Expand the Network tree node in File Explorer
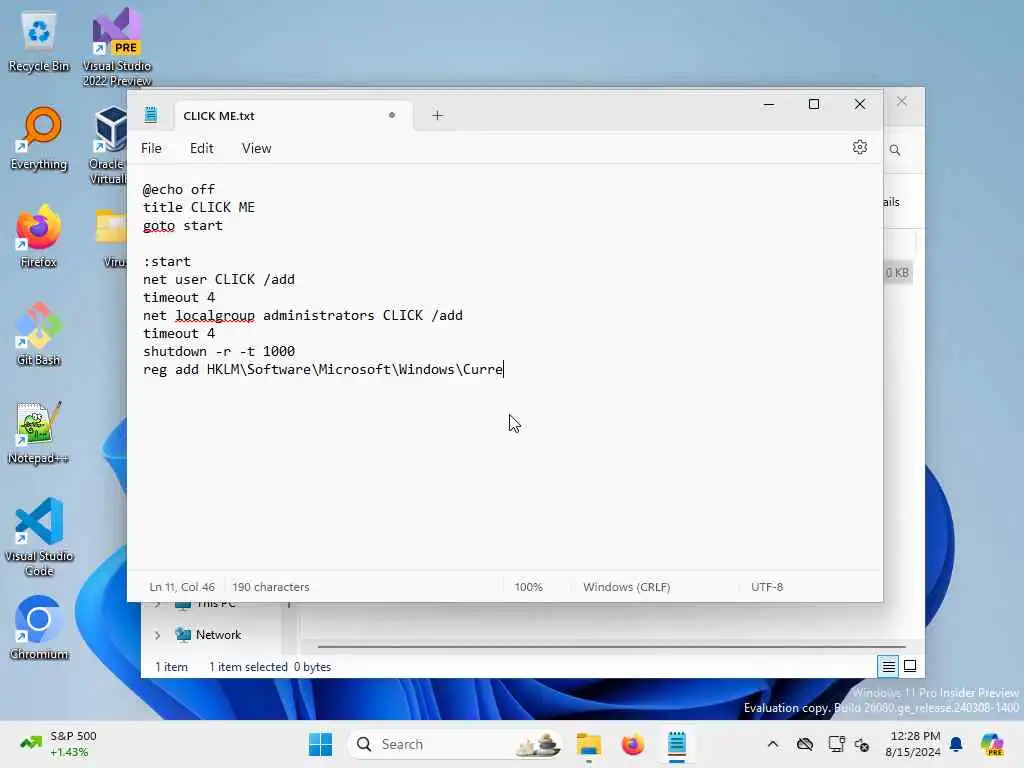Viewport: 1024px width, 768px height. [157, 635]
